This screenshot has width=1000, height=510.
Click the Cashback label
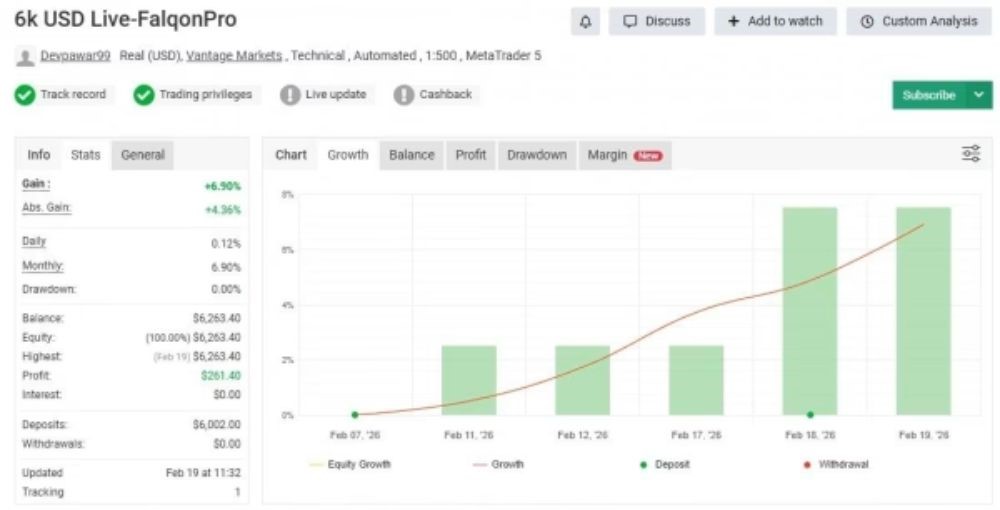pos(446,94)
